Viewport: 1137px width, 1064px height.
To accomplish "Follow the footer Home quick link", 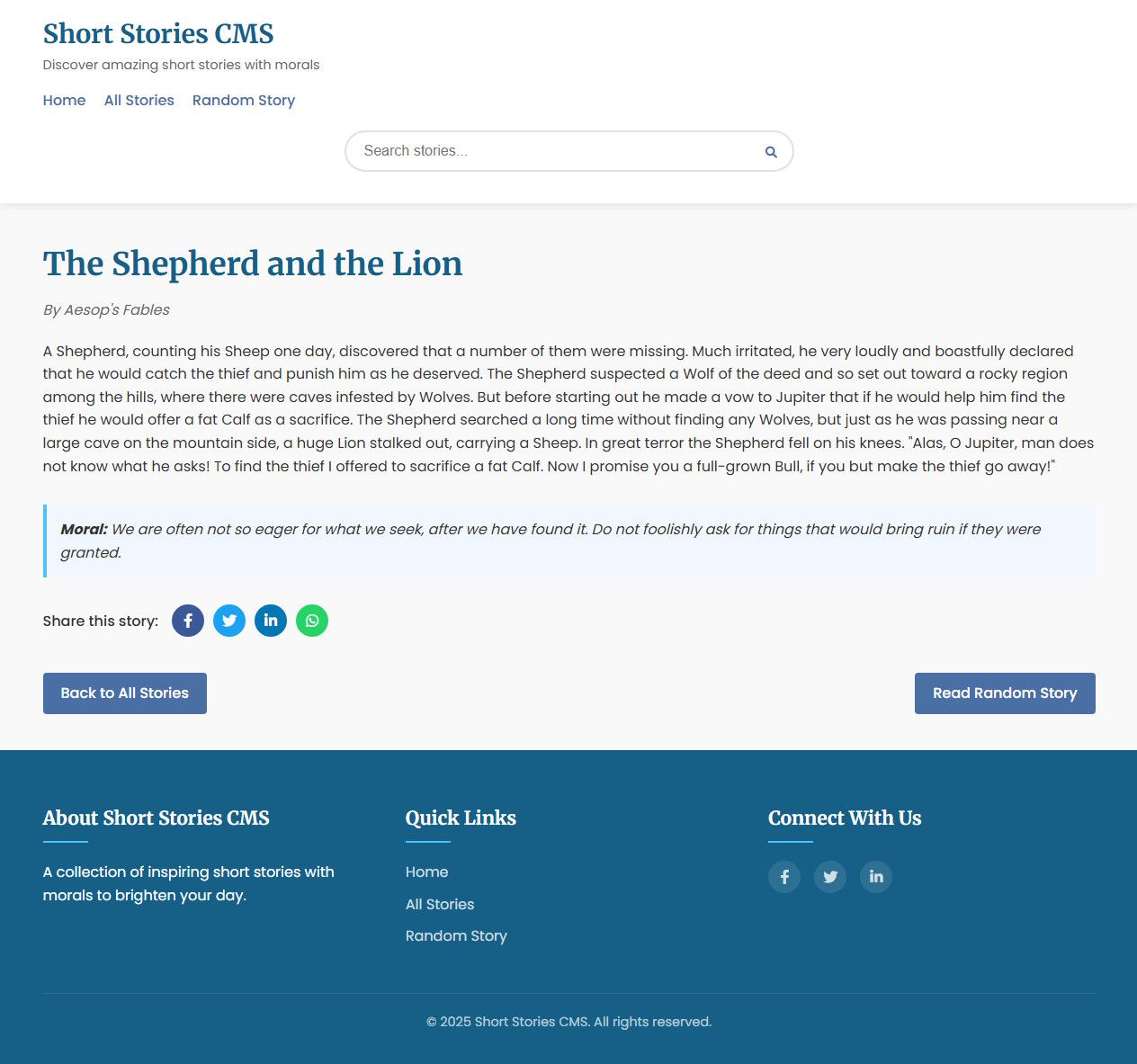I will (x=426, y=872).
